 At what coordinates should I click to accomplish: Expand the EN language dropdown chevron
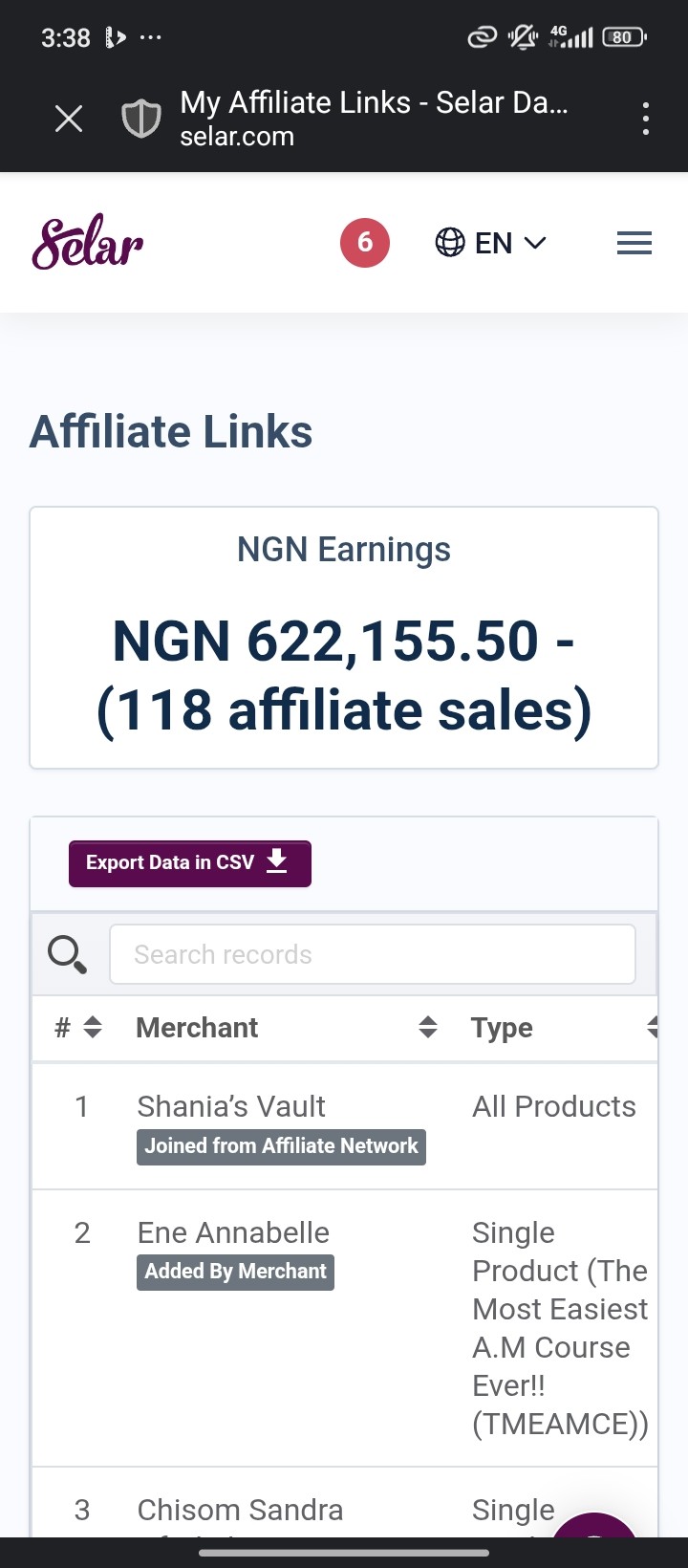tap(535, 243)
